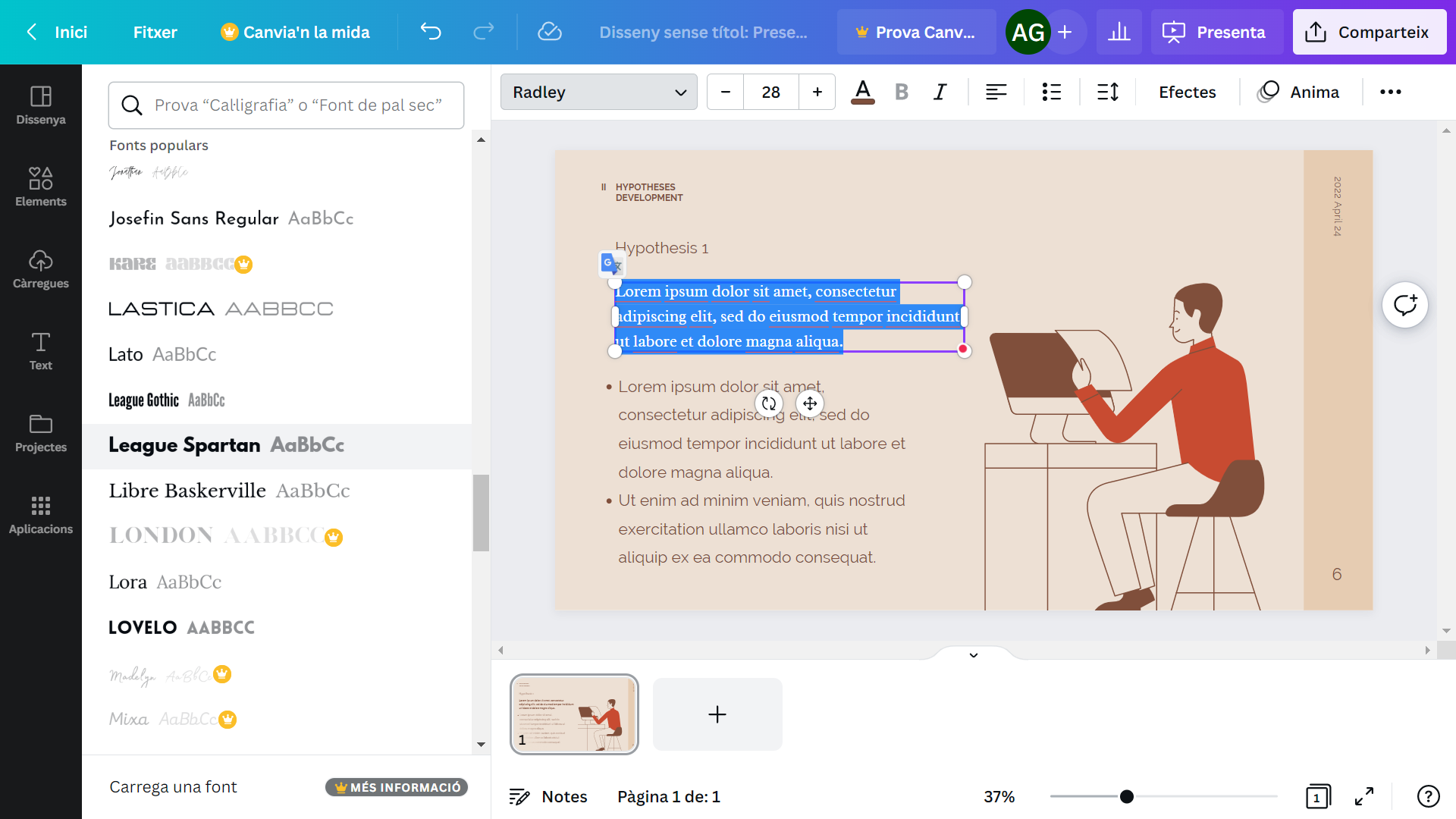Open the Fitxer menu
This screenshot has width=1456, height=819.
(x=155, y=32)
